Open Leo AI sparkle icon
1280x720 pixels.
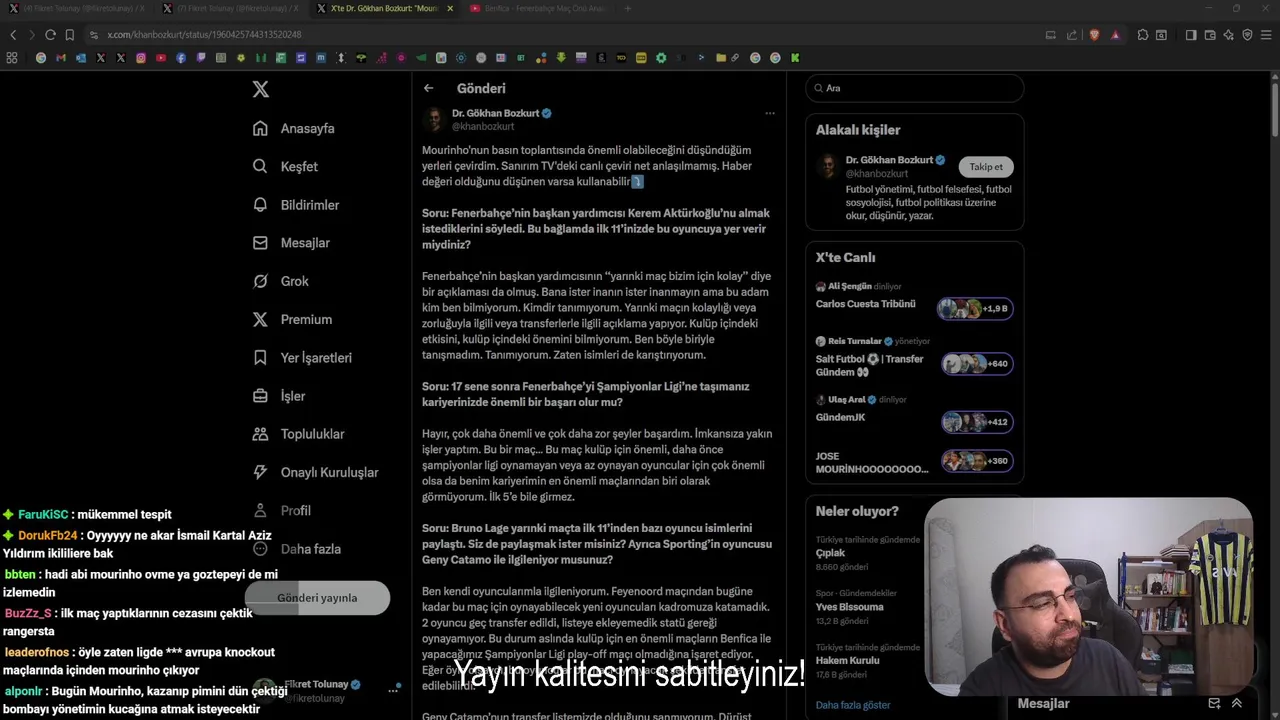click(x=1229, y=35)
